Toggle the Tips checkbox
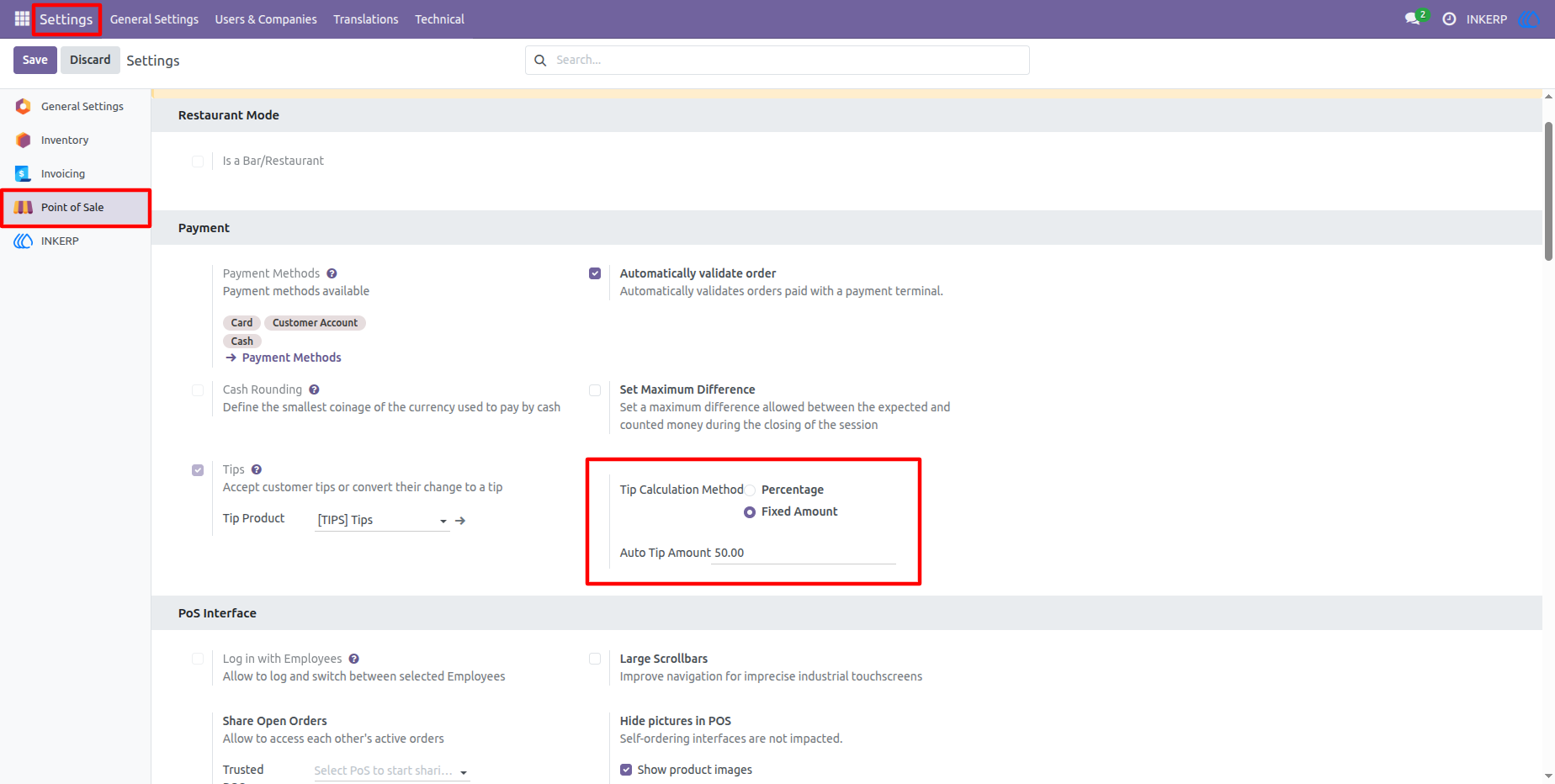 (198, 470)
